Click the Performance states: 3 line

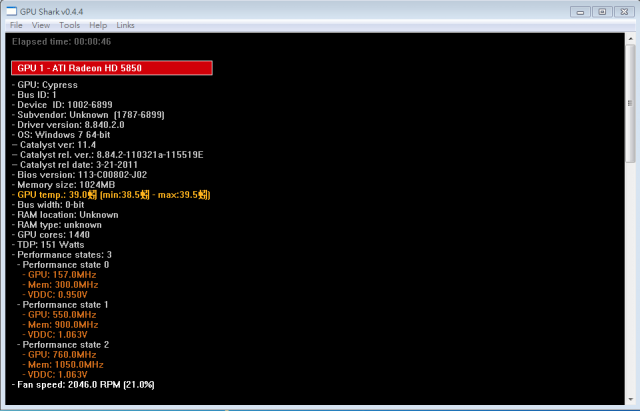click(62, 255)
